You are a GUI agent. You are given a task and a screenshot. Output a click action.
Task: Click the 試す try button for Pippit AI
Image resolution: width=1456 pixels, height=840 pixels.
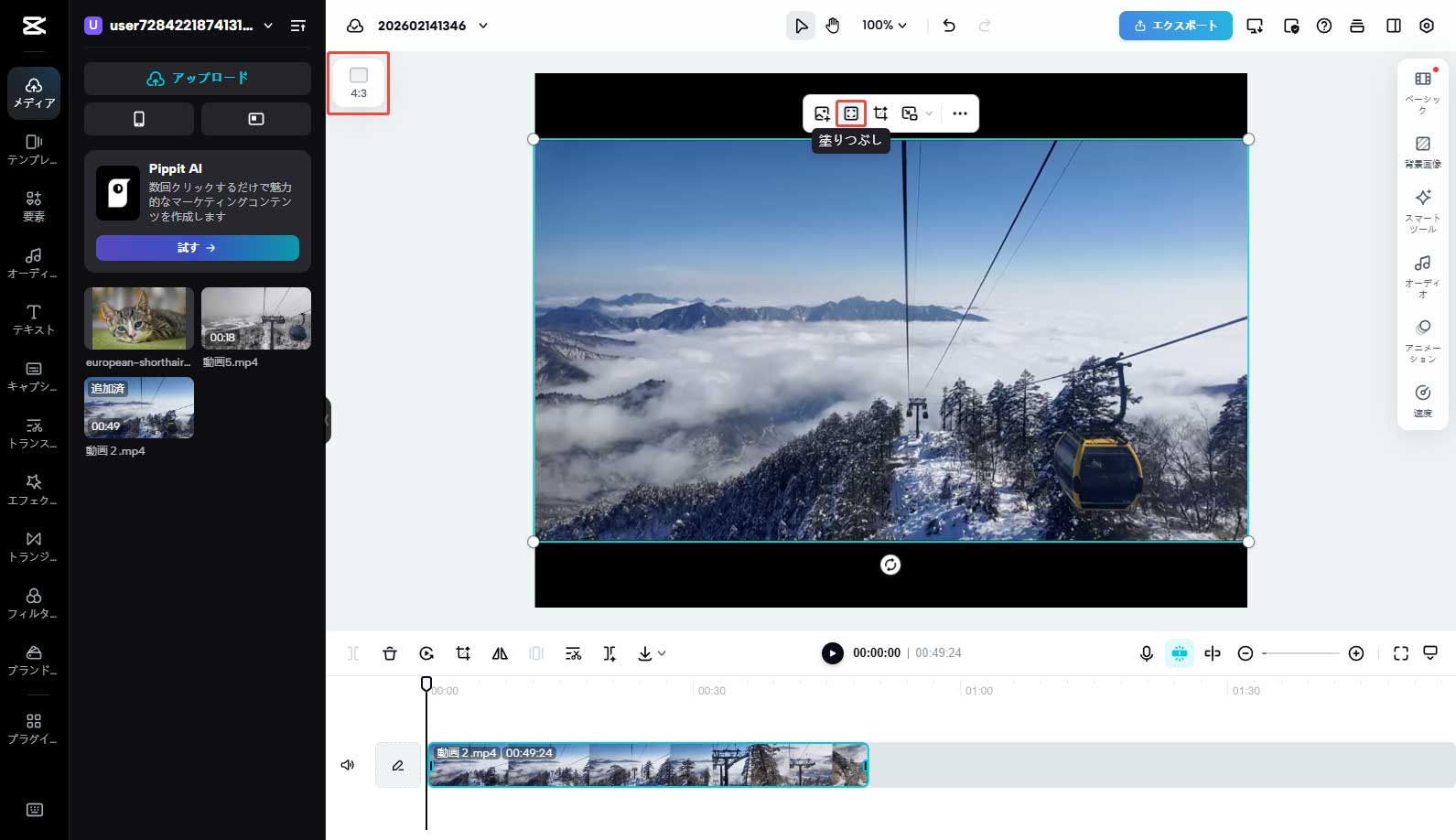coord(198,248)
